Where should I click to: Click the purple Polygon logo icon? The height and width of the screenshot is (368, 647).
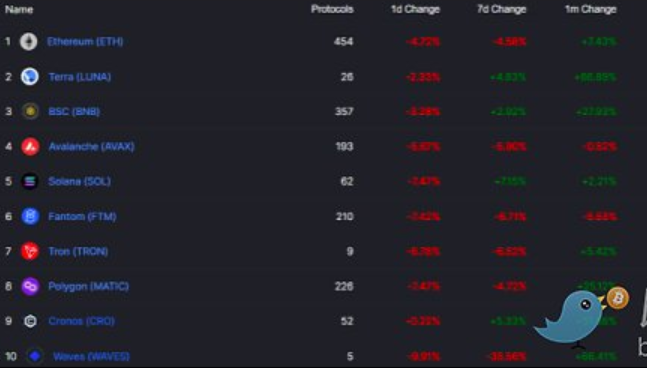30,286
